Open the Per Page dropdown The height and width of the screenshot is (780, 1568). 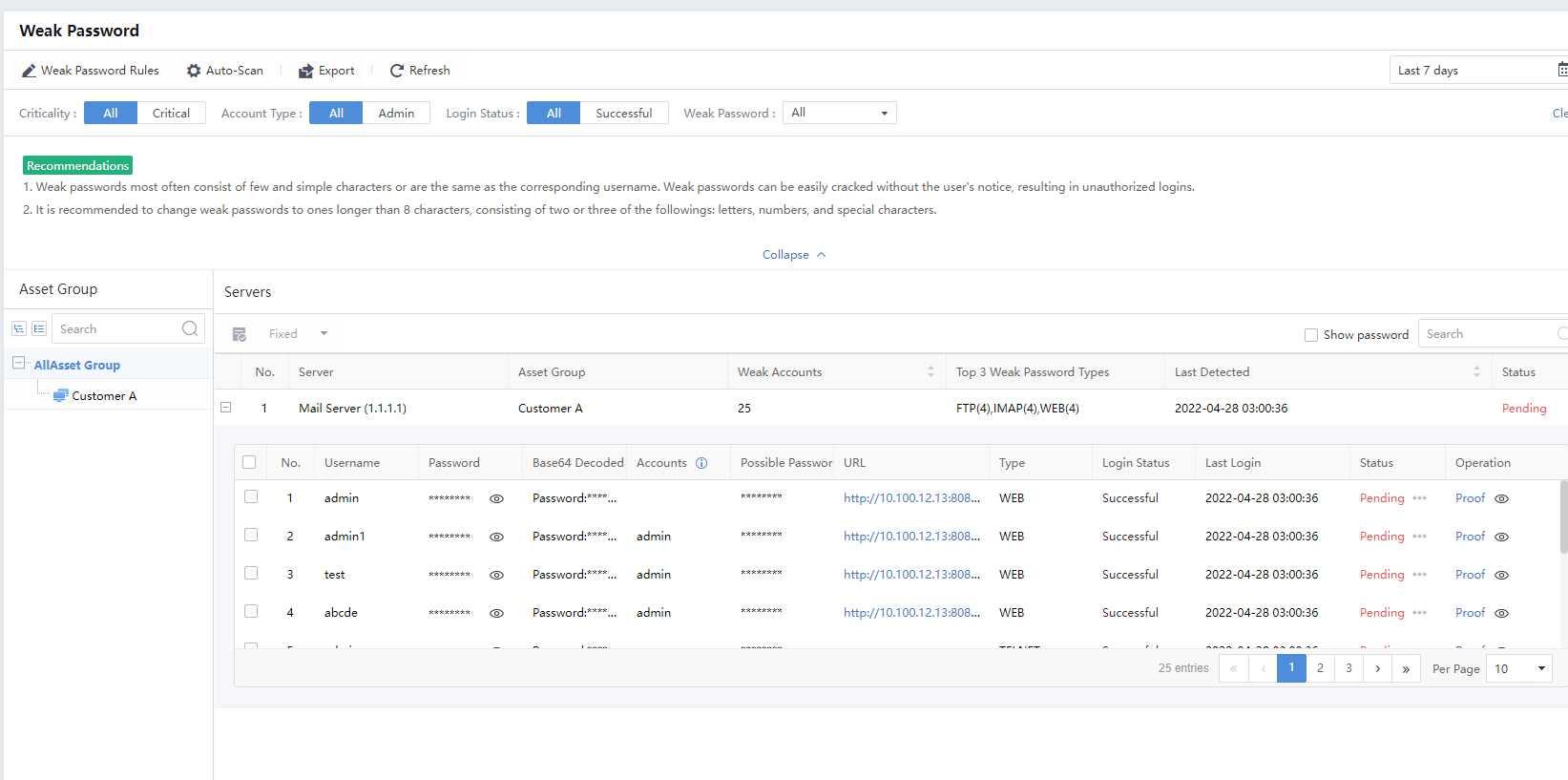1518,668
